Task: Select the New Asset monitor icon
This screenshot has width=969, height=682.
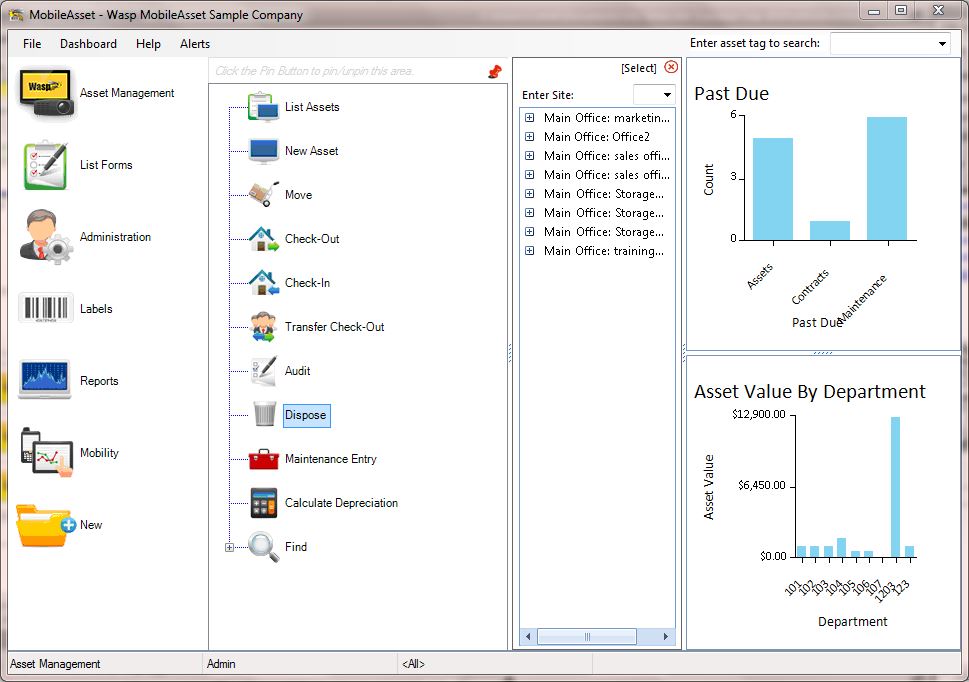Action: click(263, 151)
